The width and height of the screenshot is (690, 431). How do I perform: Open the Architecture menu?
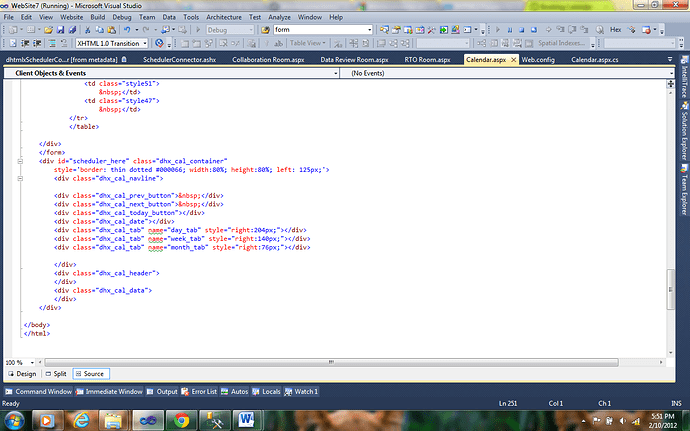[x=224, y=17]
